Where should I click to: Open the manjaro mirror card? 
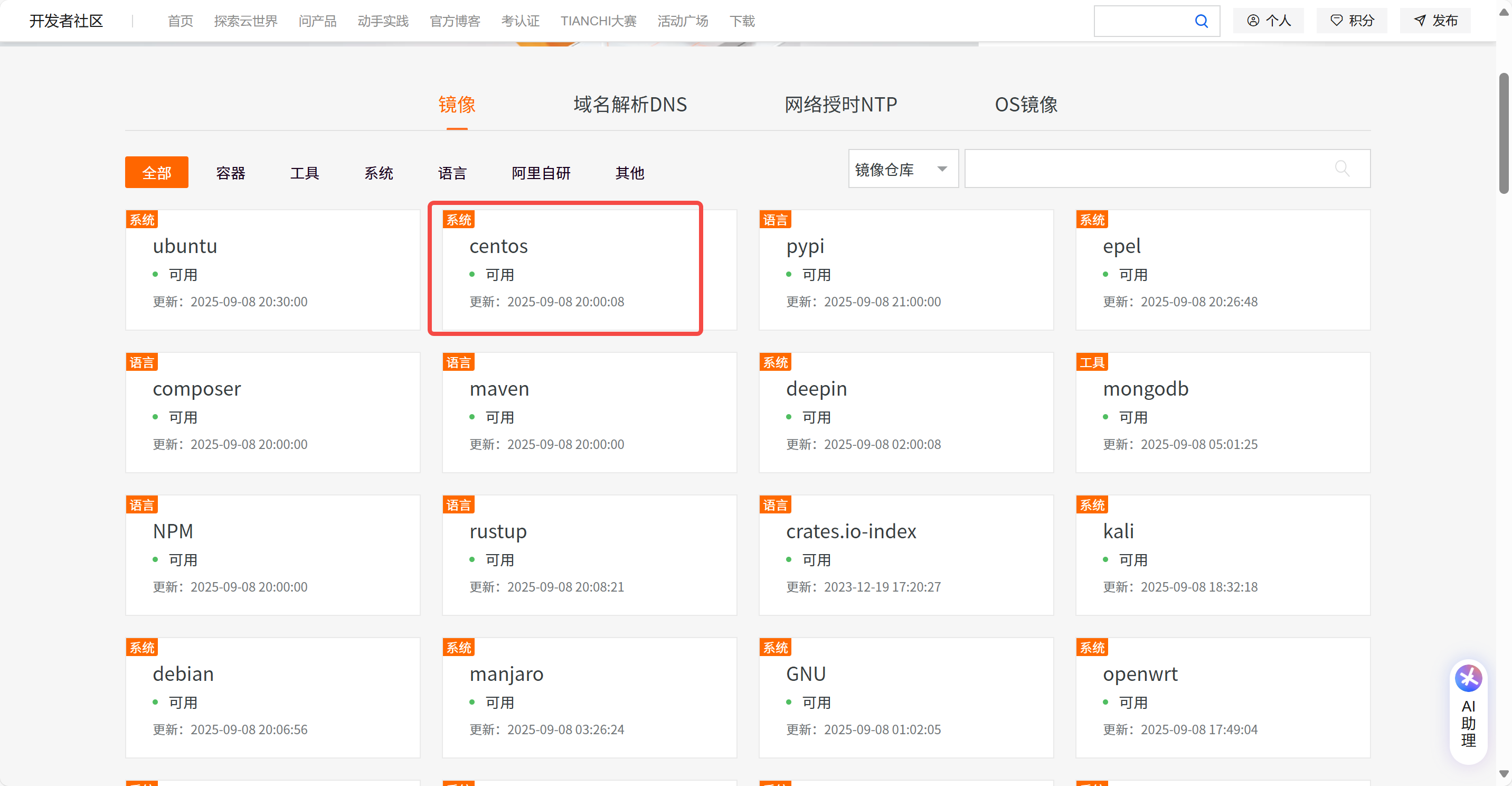589,698
